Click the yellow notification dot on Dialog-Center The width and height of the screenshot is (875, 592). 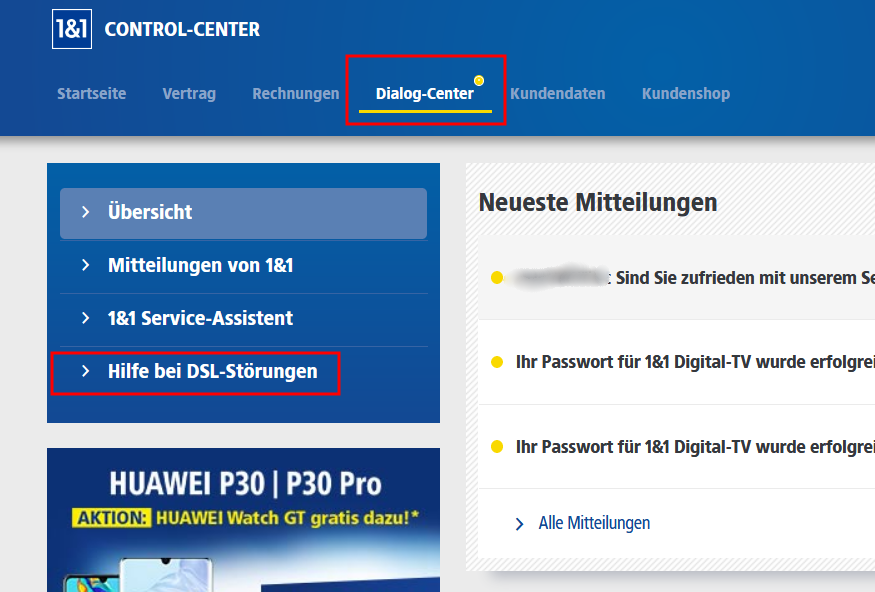tap(479, 80)
